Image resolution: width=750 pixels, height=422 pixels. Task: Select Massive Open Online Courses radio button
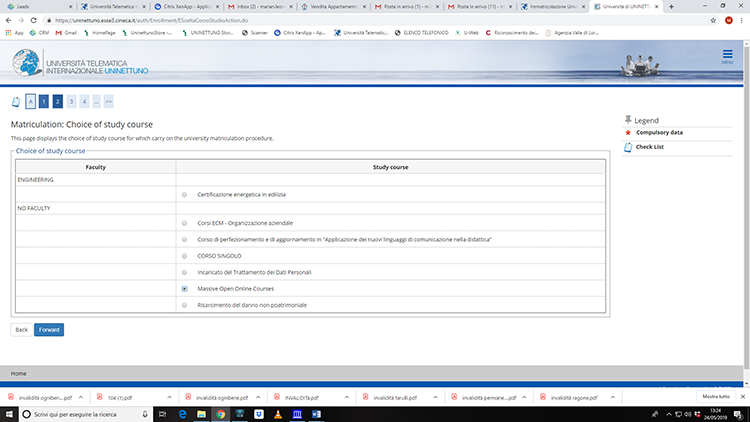click(x=185, y=288)
